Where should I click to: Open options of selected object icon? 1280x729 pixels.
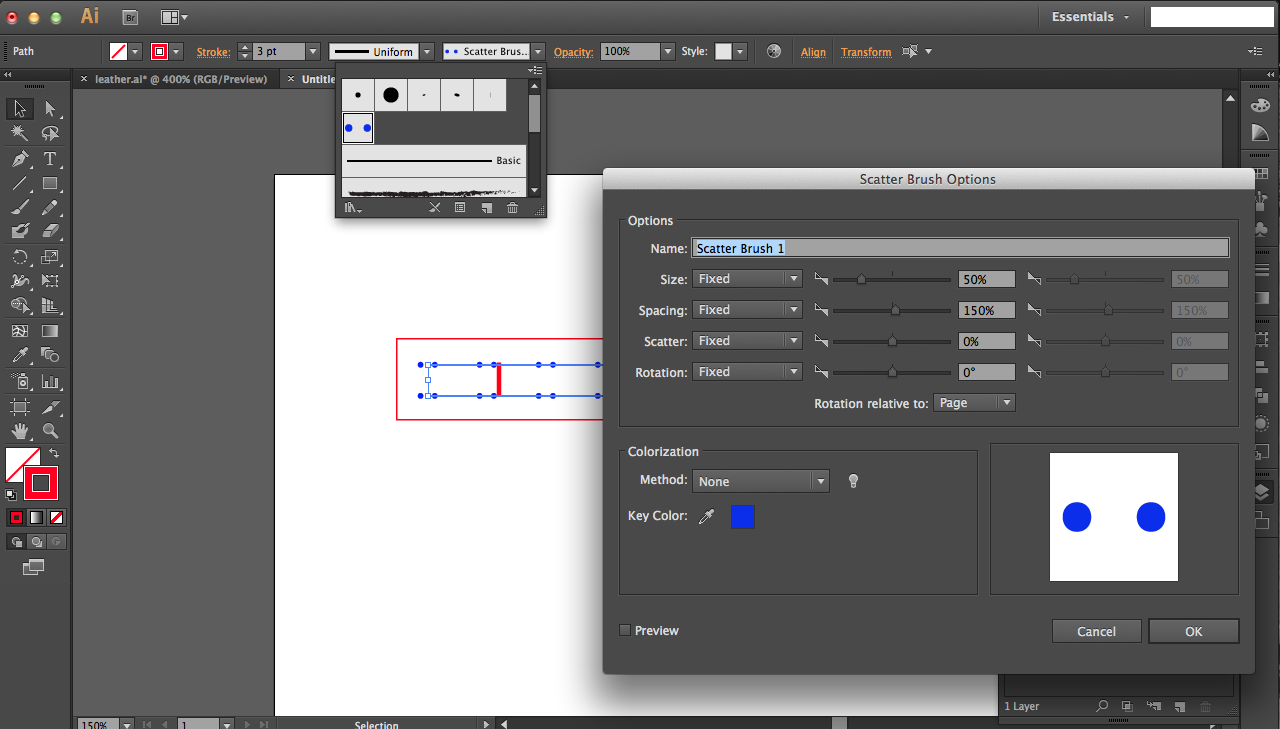[460, 208]
